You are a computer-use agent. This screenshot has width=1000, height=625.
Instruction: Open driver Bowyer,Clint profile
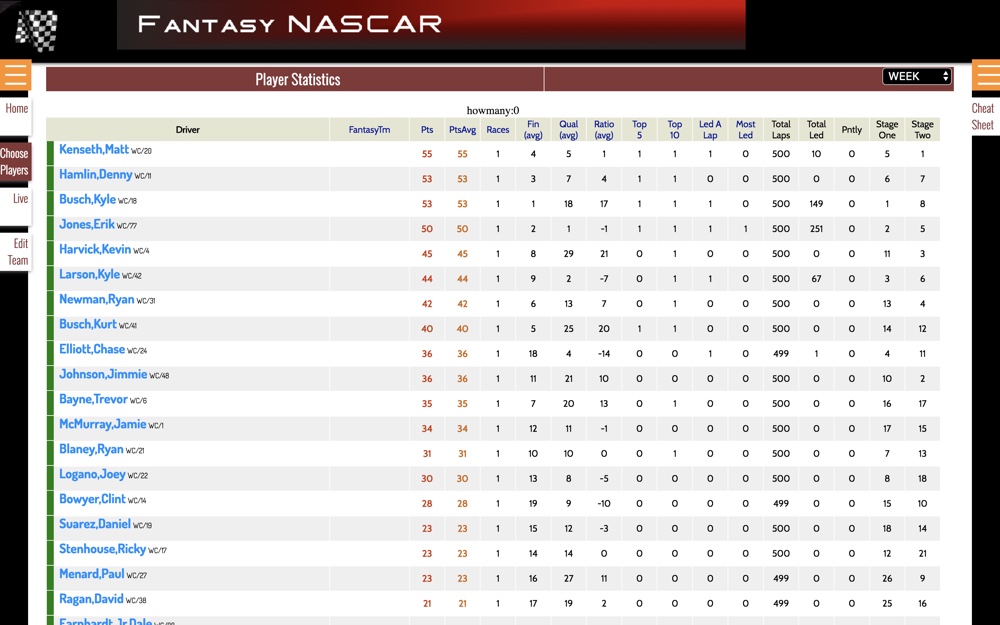point(92,499)
